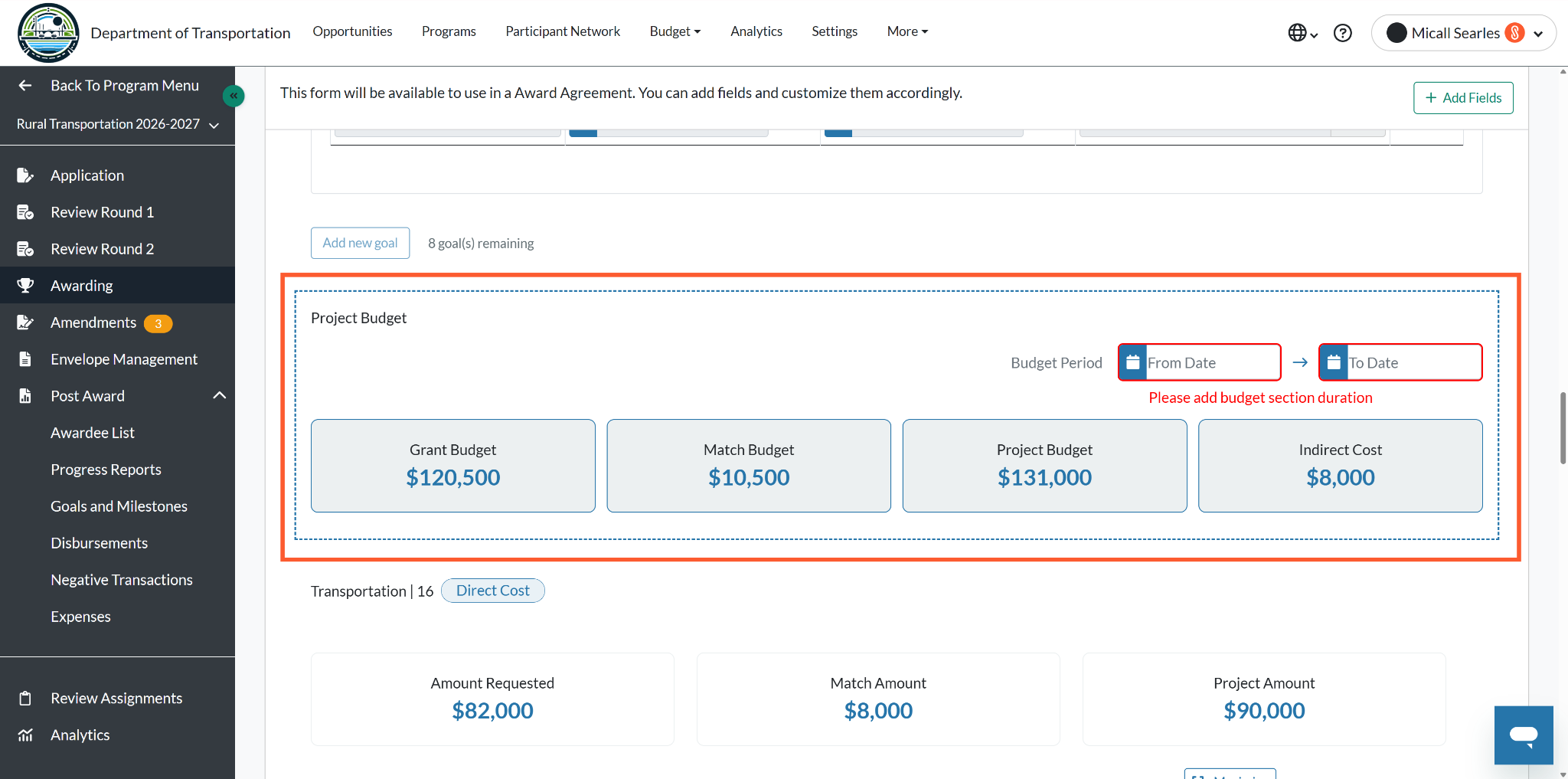Image resolution: width=1568 pixels, height=779 pixels.
Task: Open Disbursements in the sidebar
Action: [x=99, y=543]
